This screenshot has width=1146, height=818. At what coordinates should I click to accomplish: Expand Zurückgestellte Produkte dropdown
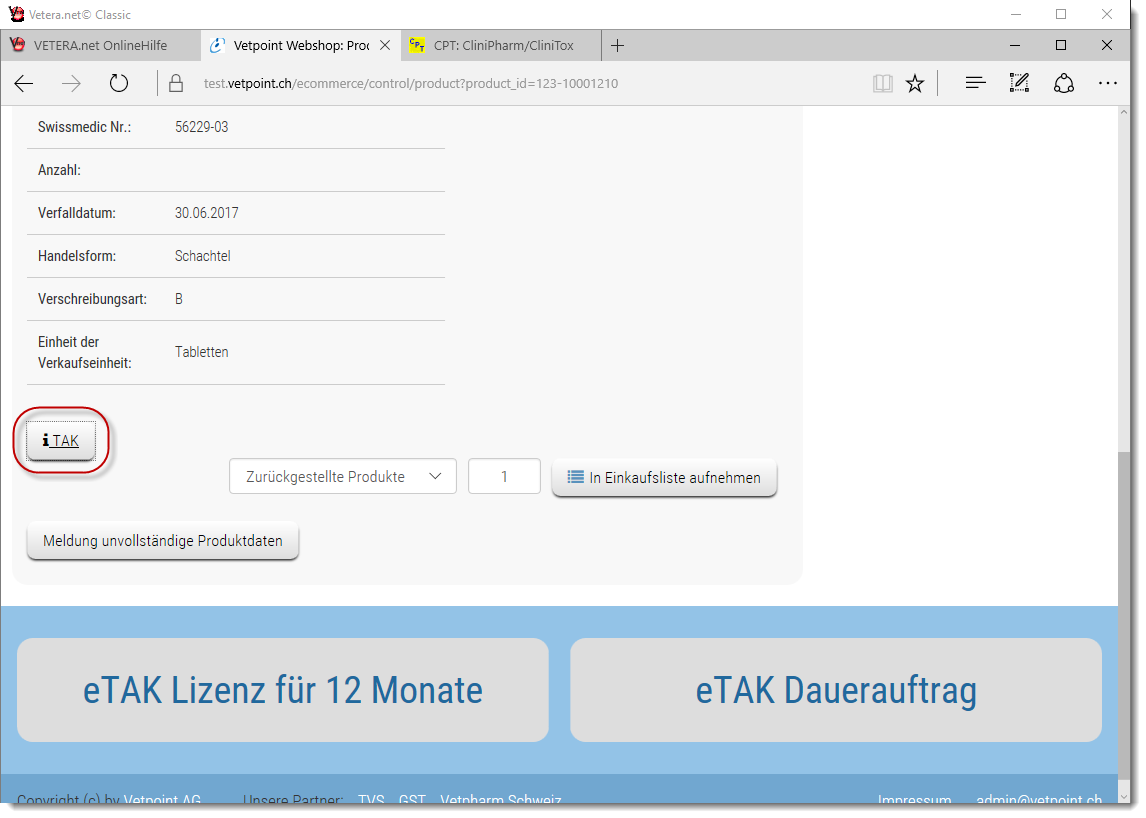click(342, 477)
